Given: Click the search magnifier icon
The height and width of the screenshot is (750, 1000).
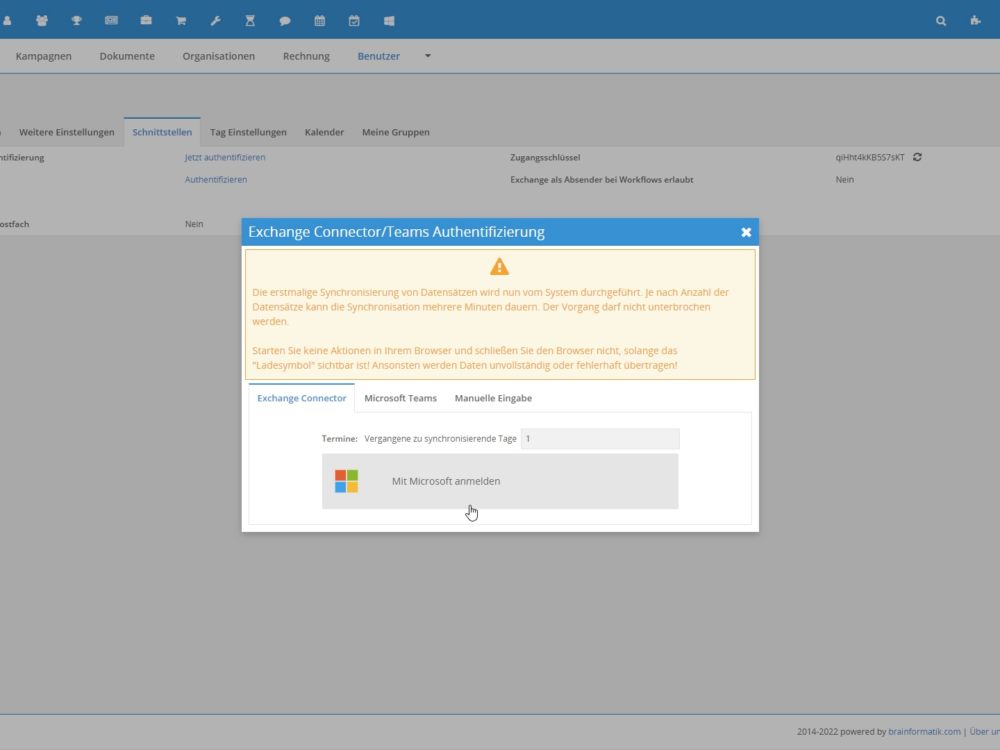Looking at the screenshot, I should pyautogui.click(x=941, y=20).
